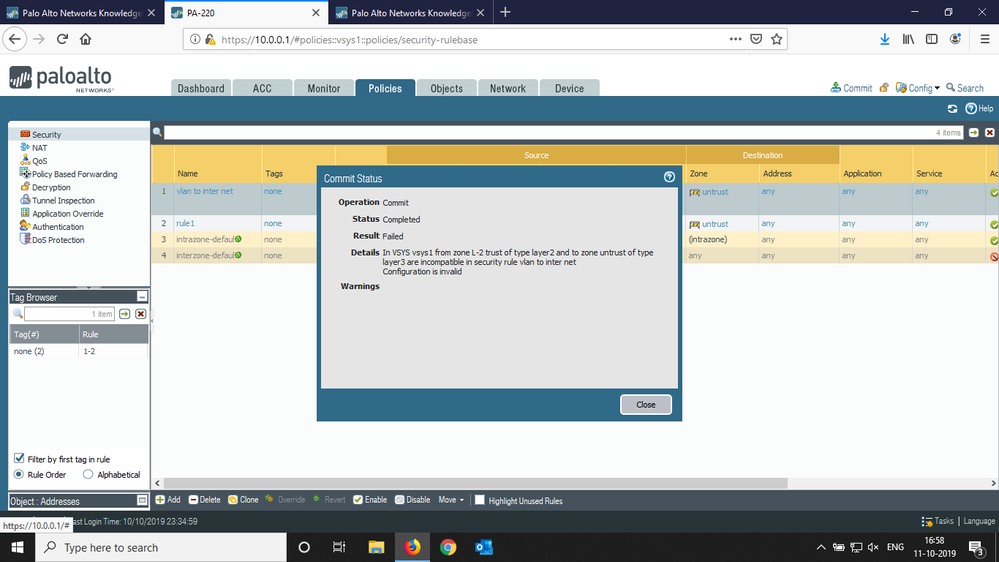
Task: Open Outlook from the taskbar
Action: coord(484,547)
